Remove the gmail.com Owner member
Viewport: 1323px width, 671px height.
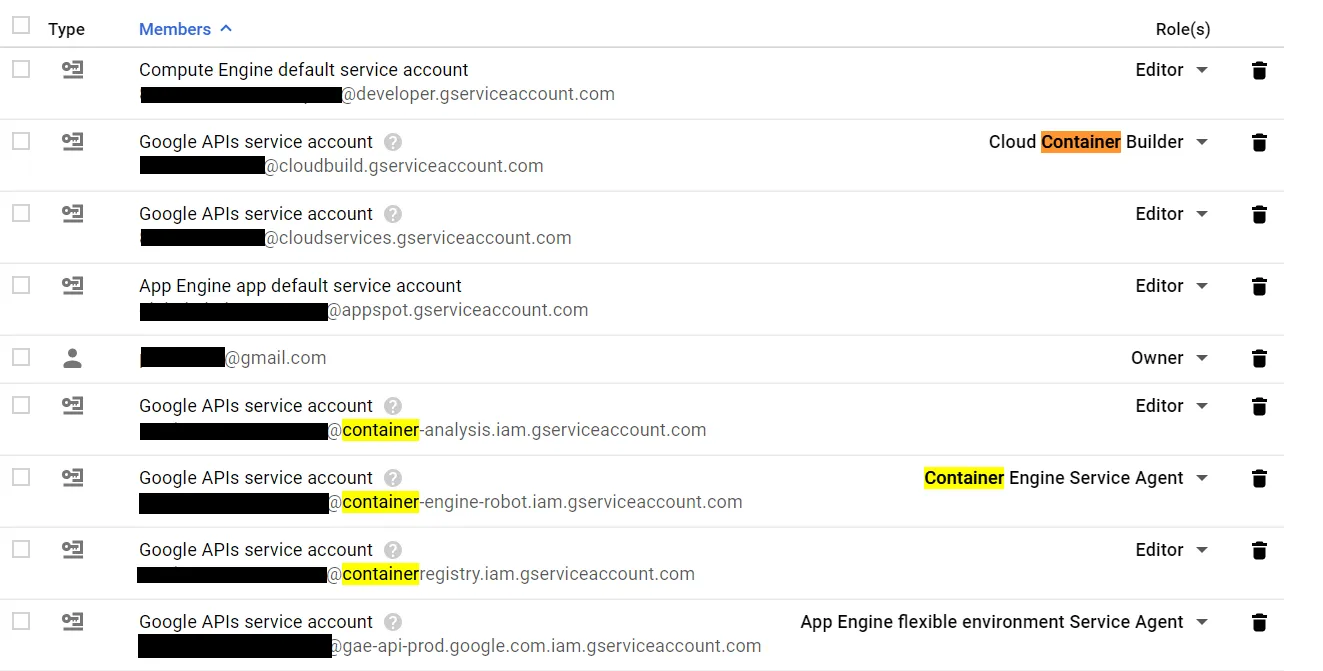(1259, 358)
